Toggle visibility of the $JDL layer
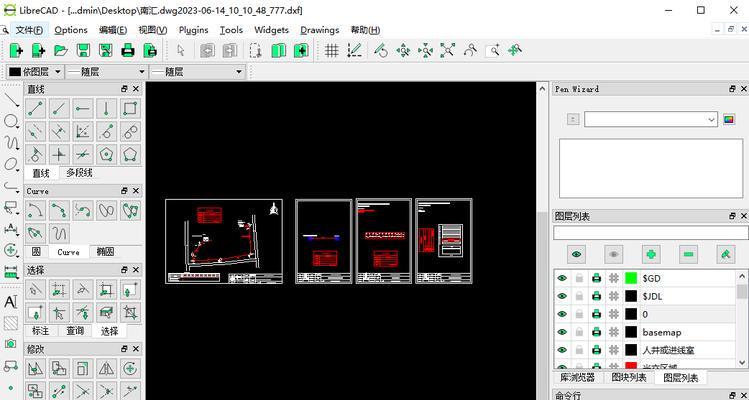749x400 pixels. click(562, 296)
